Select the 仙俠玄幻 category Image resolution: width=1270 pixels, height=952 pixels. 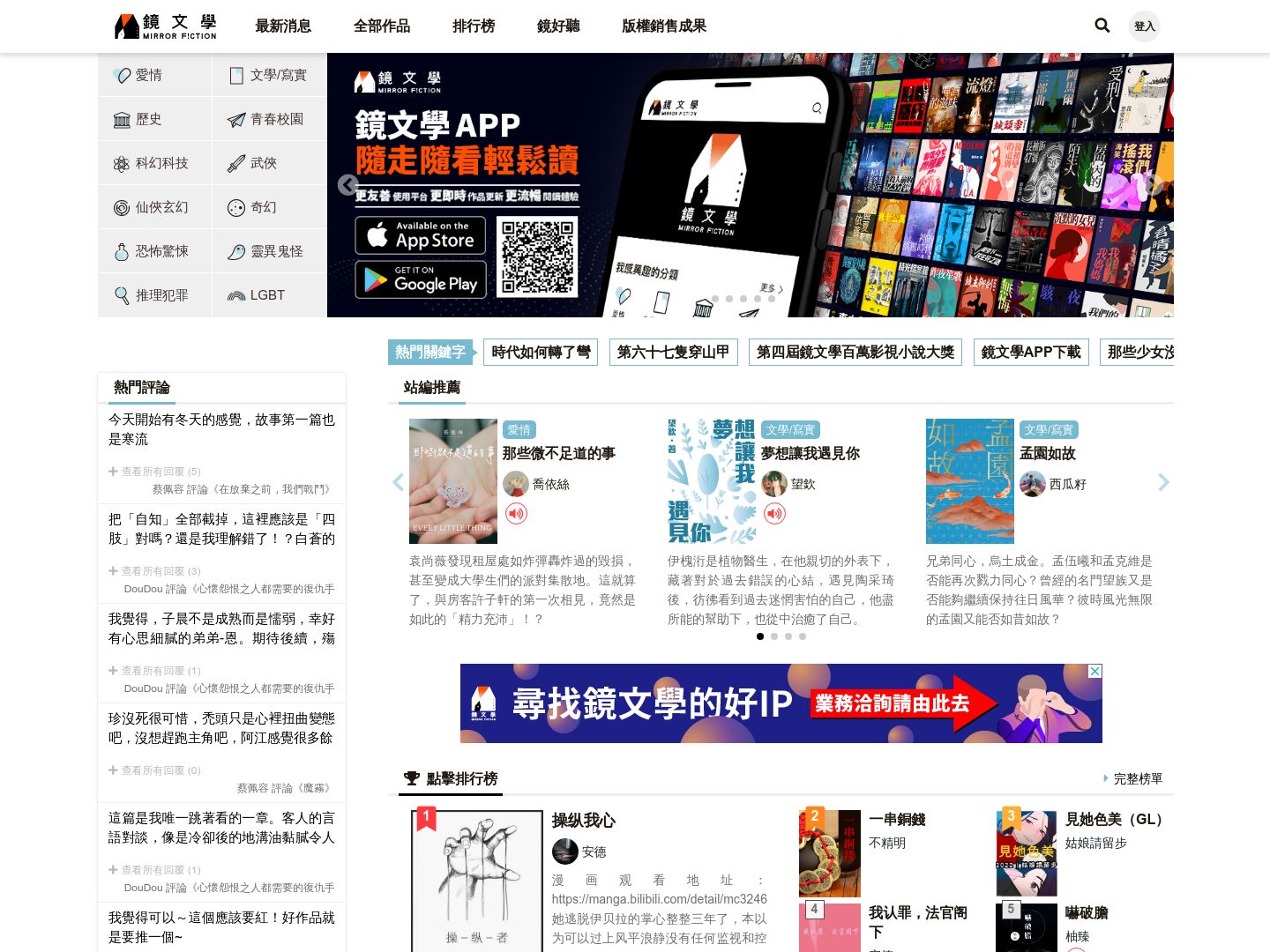tap(155, 207)
